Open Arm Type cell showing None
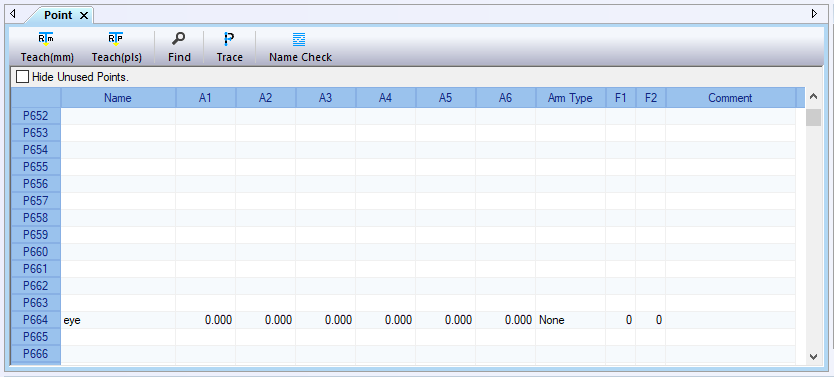The image size is (834, 377). 571,320
